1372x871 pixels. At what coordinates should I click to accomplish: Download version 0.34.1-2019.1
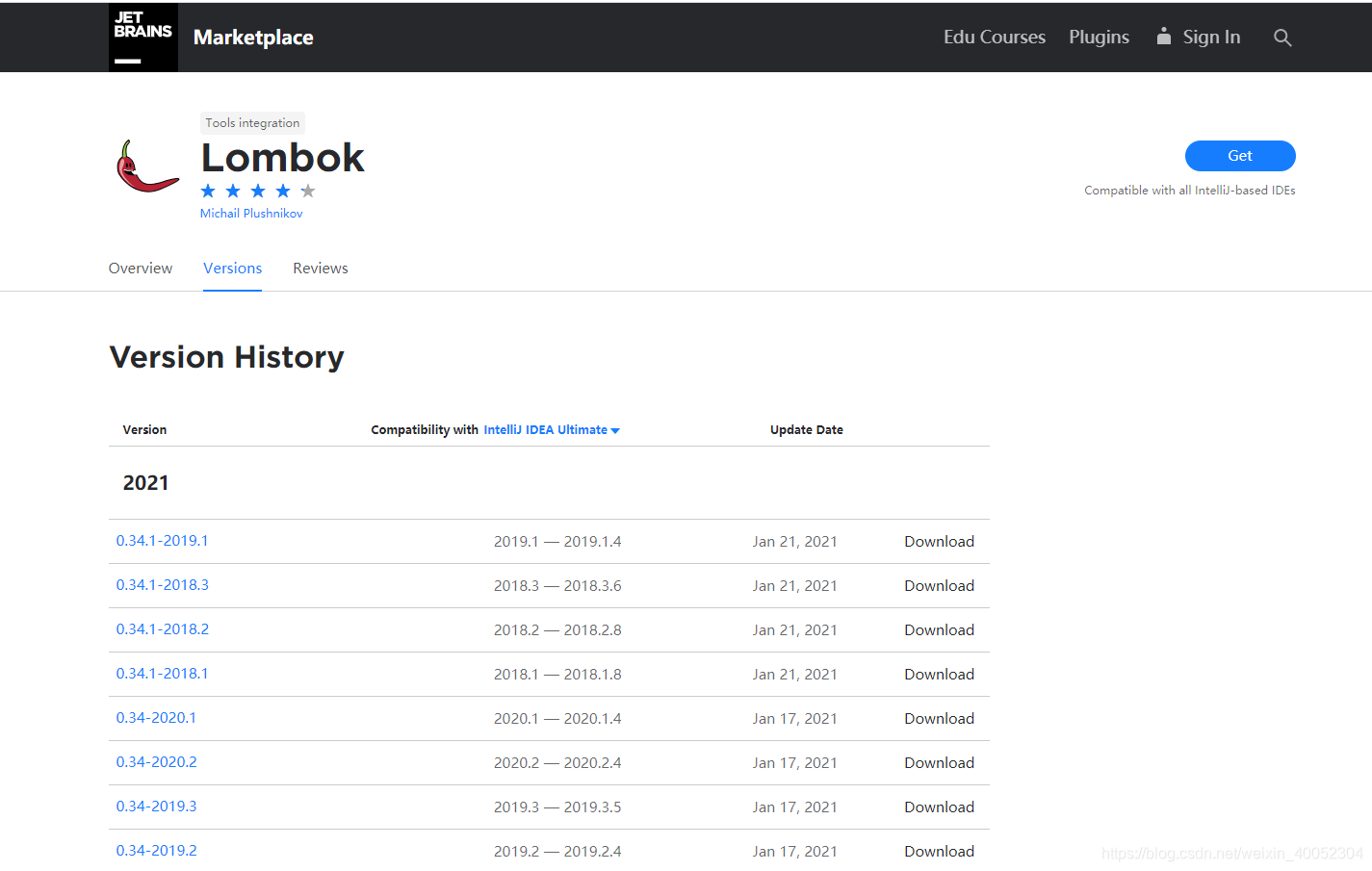click(939, 541)
